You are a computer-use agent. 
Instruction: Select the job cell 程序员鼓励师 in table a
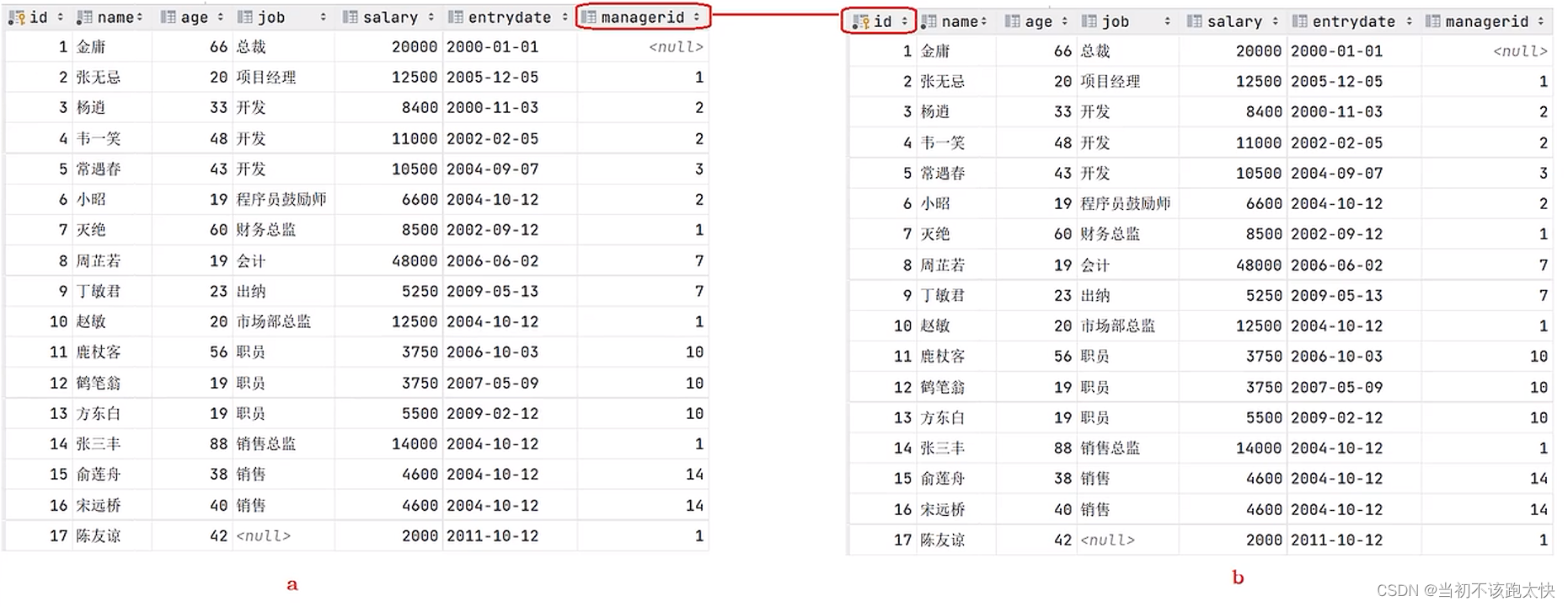[281, 200]
